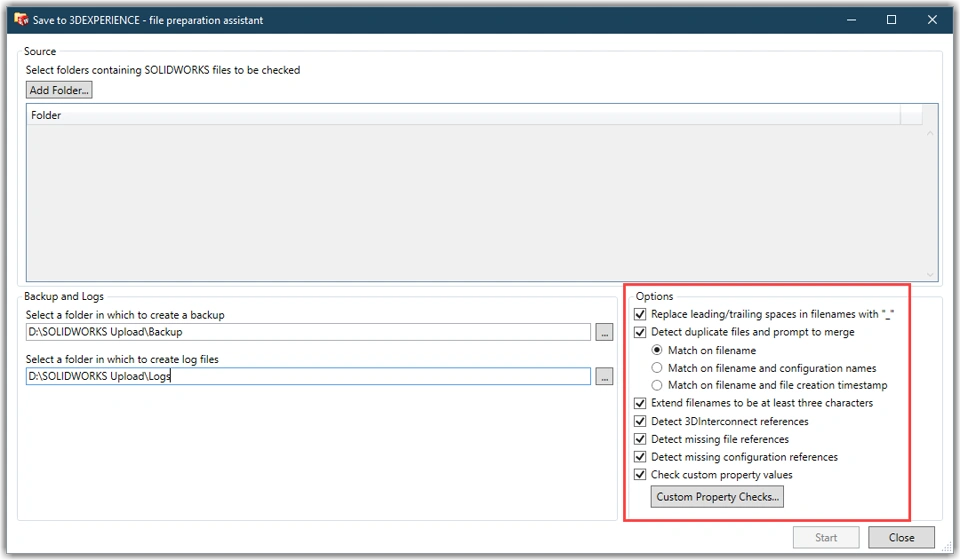Close the window using title bar X

point(933,19)
